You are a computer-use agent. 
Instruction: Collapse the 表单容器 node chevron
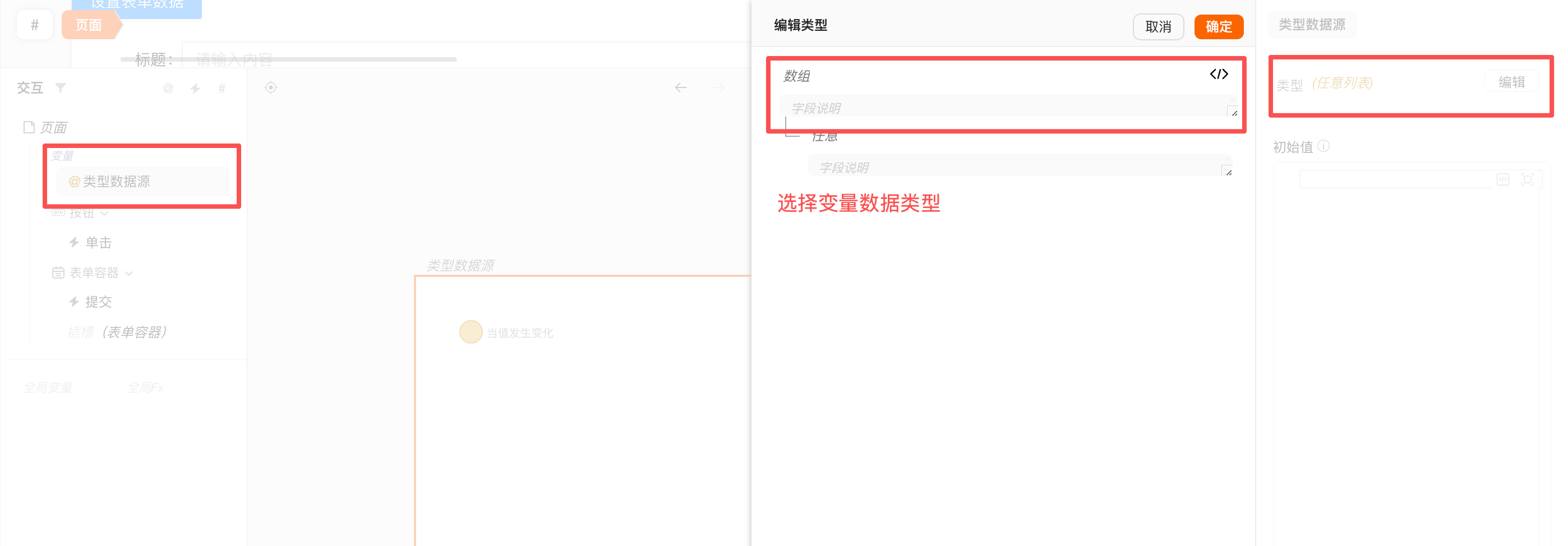point(129,274)
